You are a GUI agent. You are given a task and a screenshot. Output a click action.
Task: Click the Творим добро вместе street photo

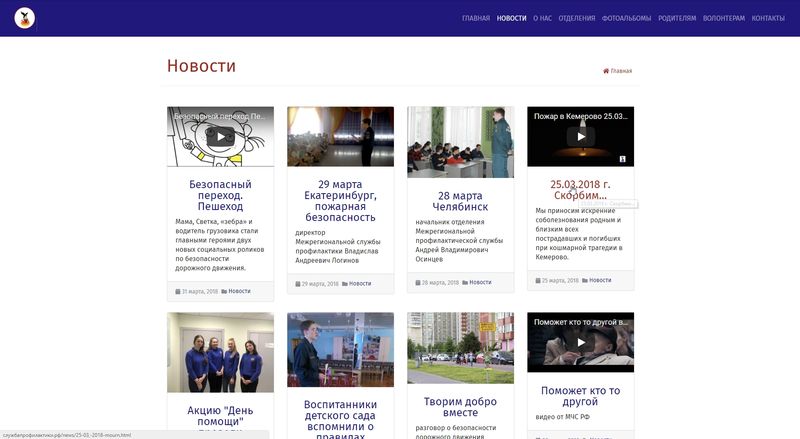pyautogui.click(x=460, y=348)
